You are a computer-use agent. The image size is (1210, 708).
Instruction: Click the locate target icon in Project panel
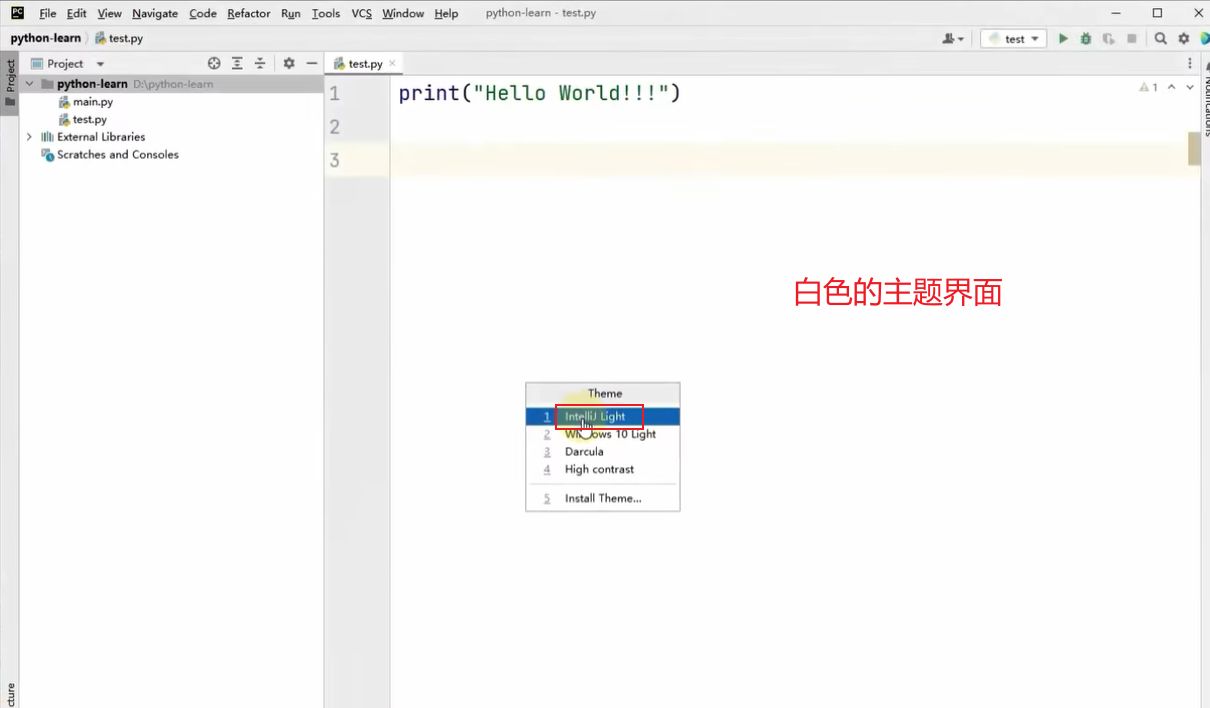(x=214, y=63)
